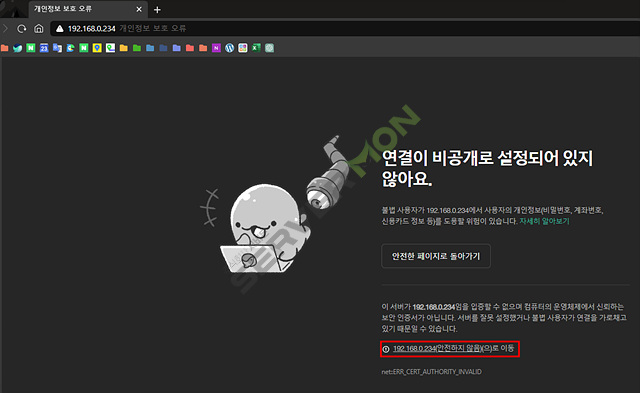Close the 개인정보 보호 오류 tab
This screenshot has height=393, width=640.
pyautogui.click(x=139, y=9)
